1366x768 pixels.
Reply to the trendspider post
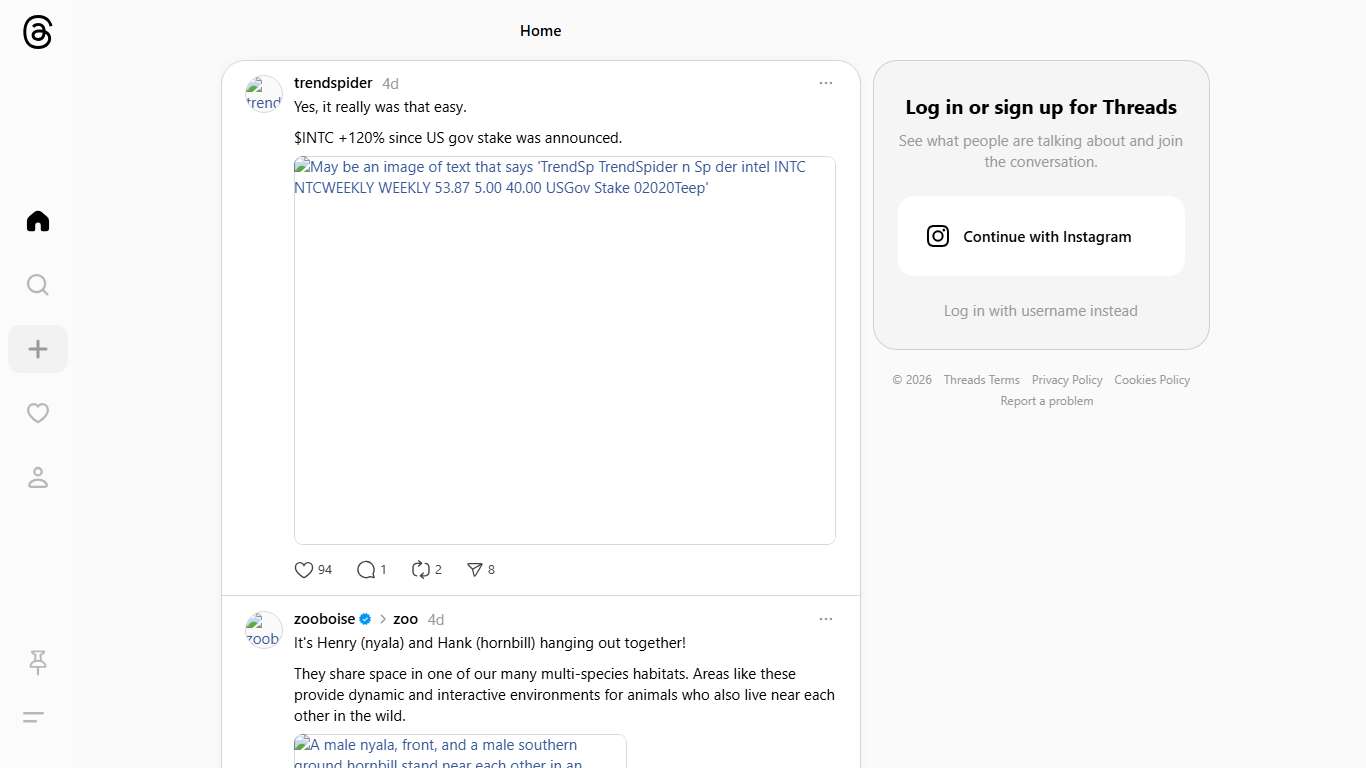(366, 570)
